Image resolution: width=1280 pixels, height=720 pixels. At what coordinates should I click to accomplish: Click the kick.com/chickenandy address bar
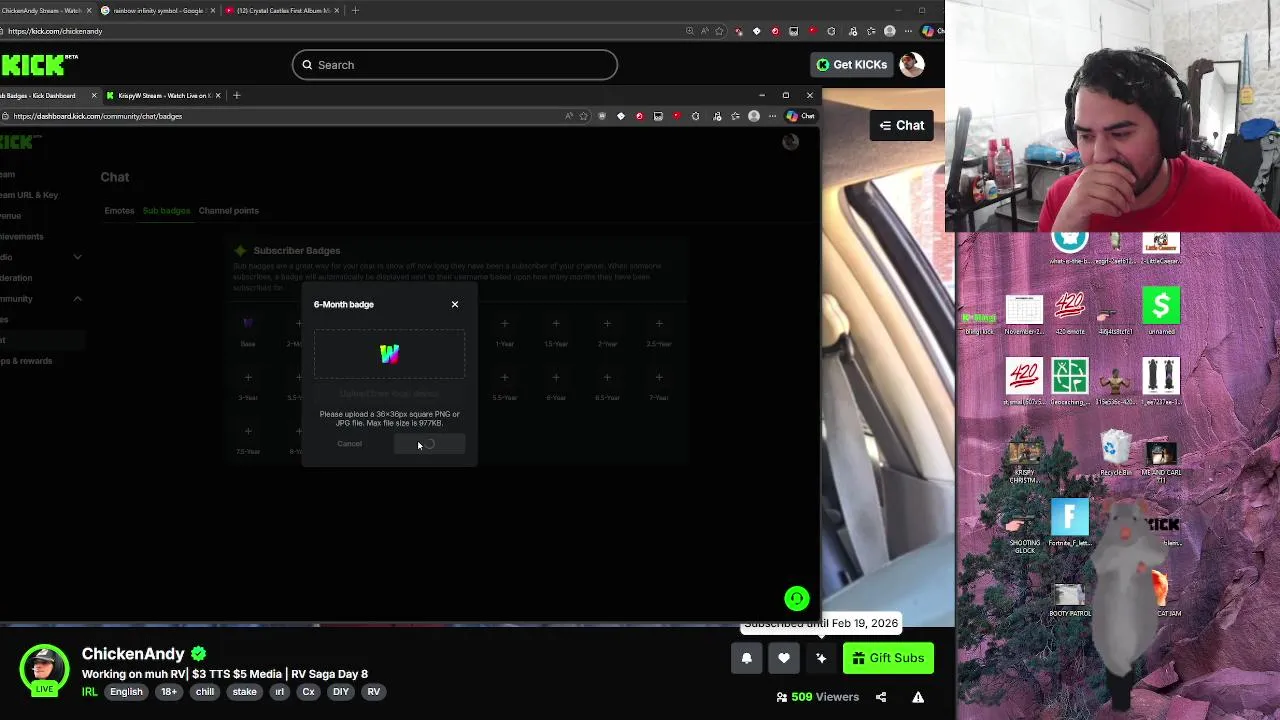(340, 31)
